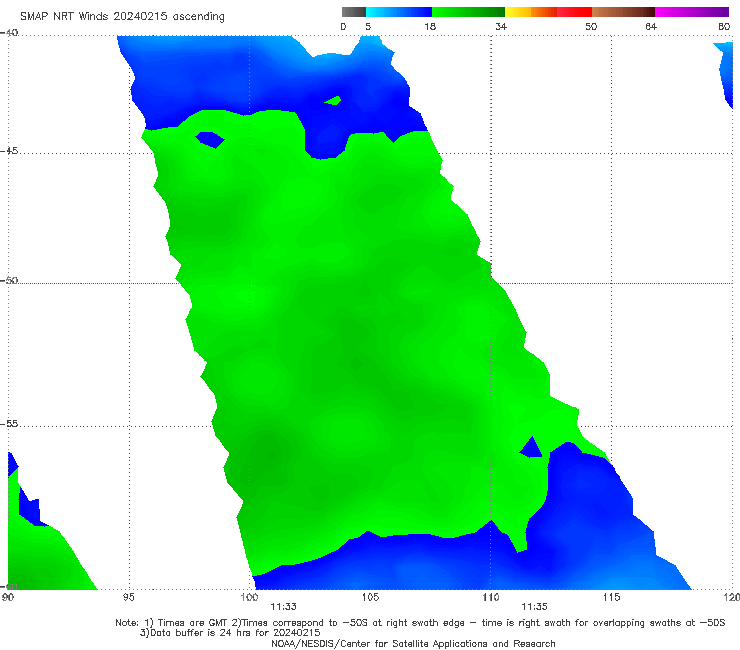Click colorbar label '64'
The image size is (740, 650).
click(x=651, y=27)
